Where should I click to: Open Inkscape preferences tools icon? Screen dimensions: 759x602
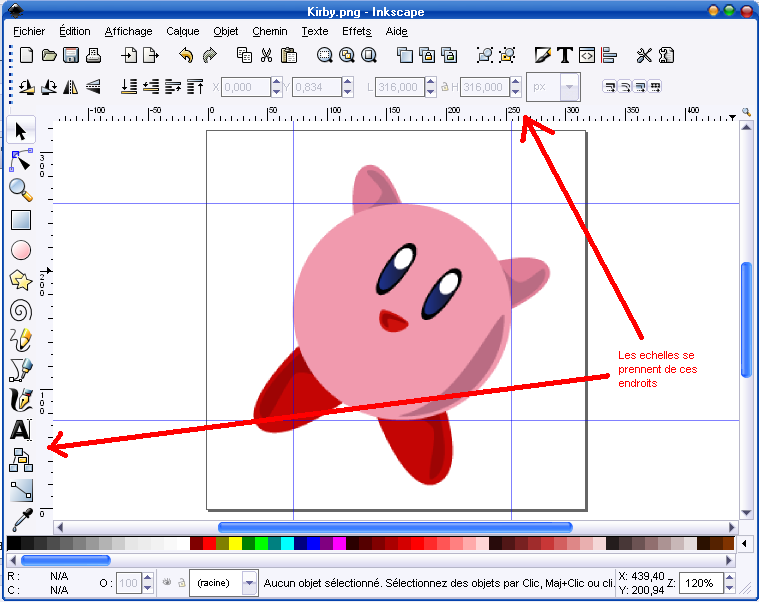tap(644, 55)
